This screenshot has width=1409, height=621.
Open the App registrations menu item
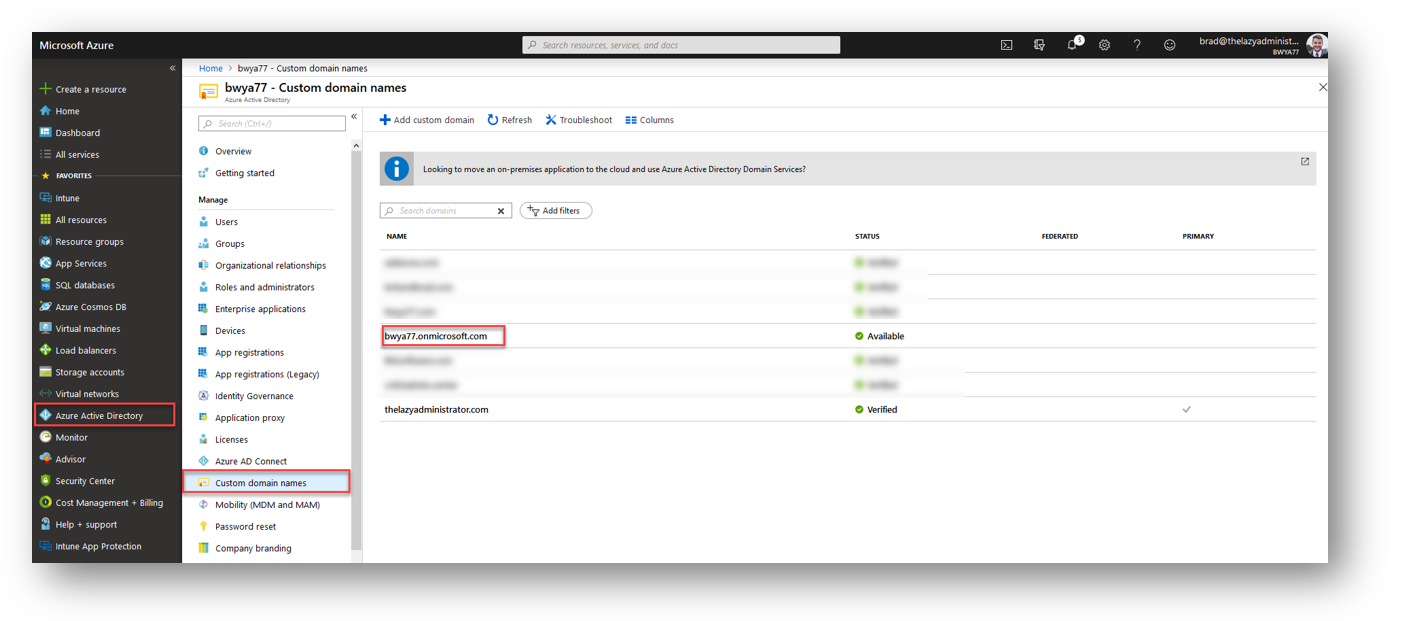tap(249, 353)
